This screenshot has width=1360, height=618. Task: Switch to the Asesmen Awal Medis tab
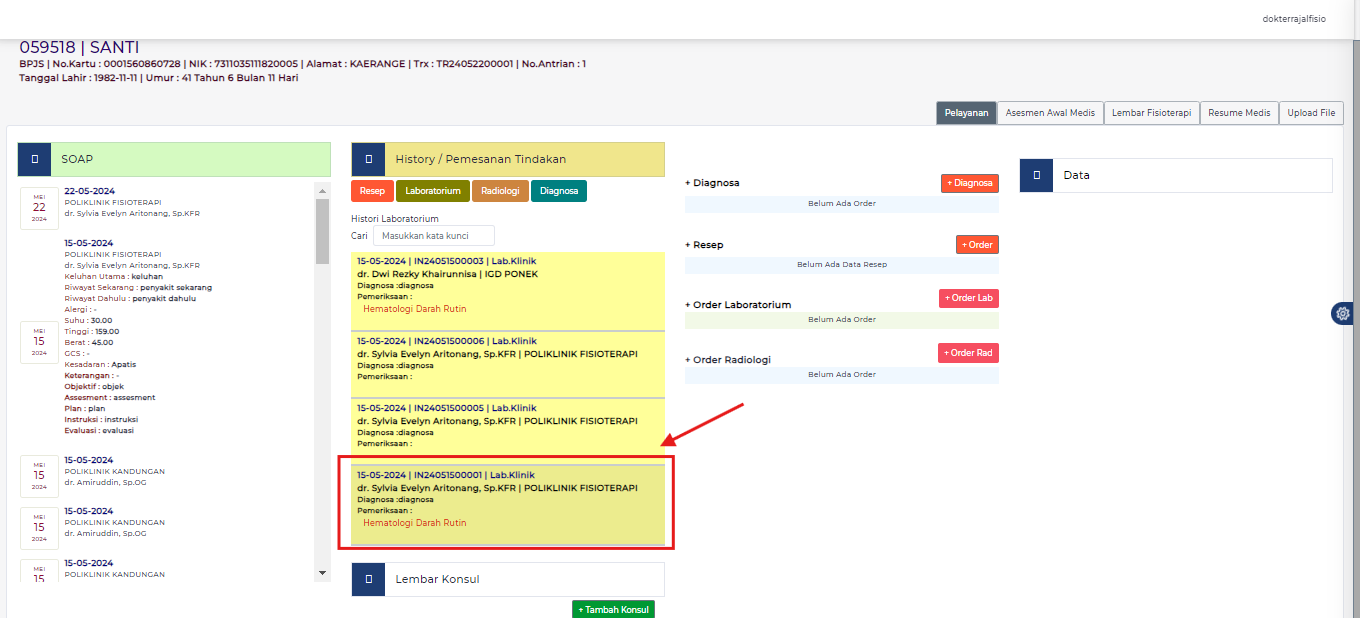(1049, 113)
